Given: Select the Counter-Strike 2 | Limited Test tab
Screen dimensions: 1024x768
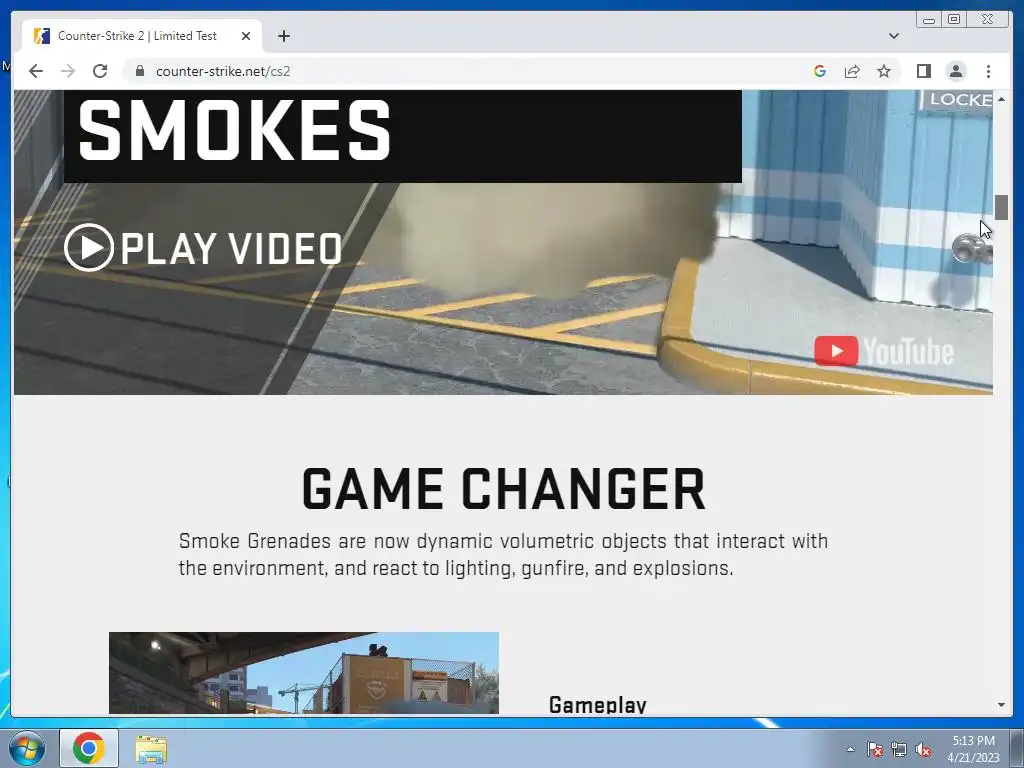Looking at the screenshot, I should (x=142, y=36).
